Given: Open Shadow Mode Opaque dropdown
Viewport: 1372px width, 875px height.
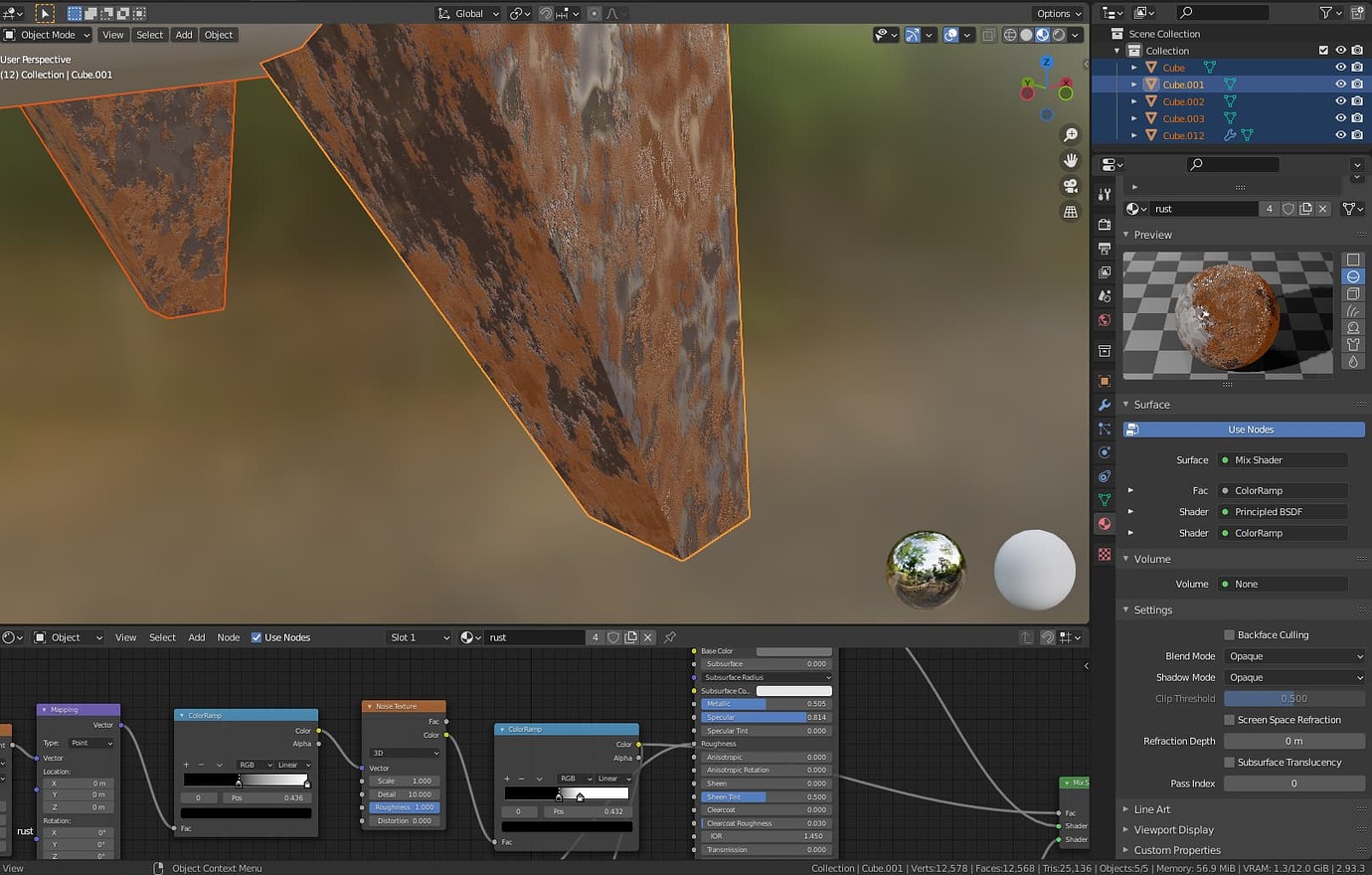Looking at the screenshot, I should (x=1294, y=677).
